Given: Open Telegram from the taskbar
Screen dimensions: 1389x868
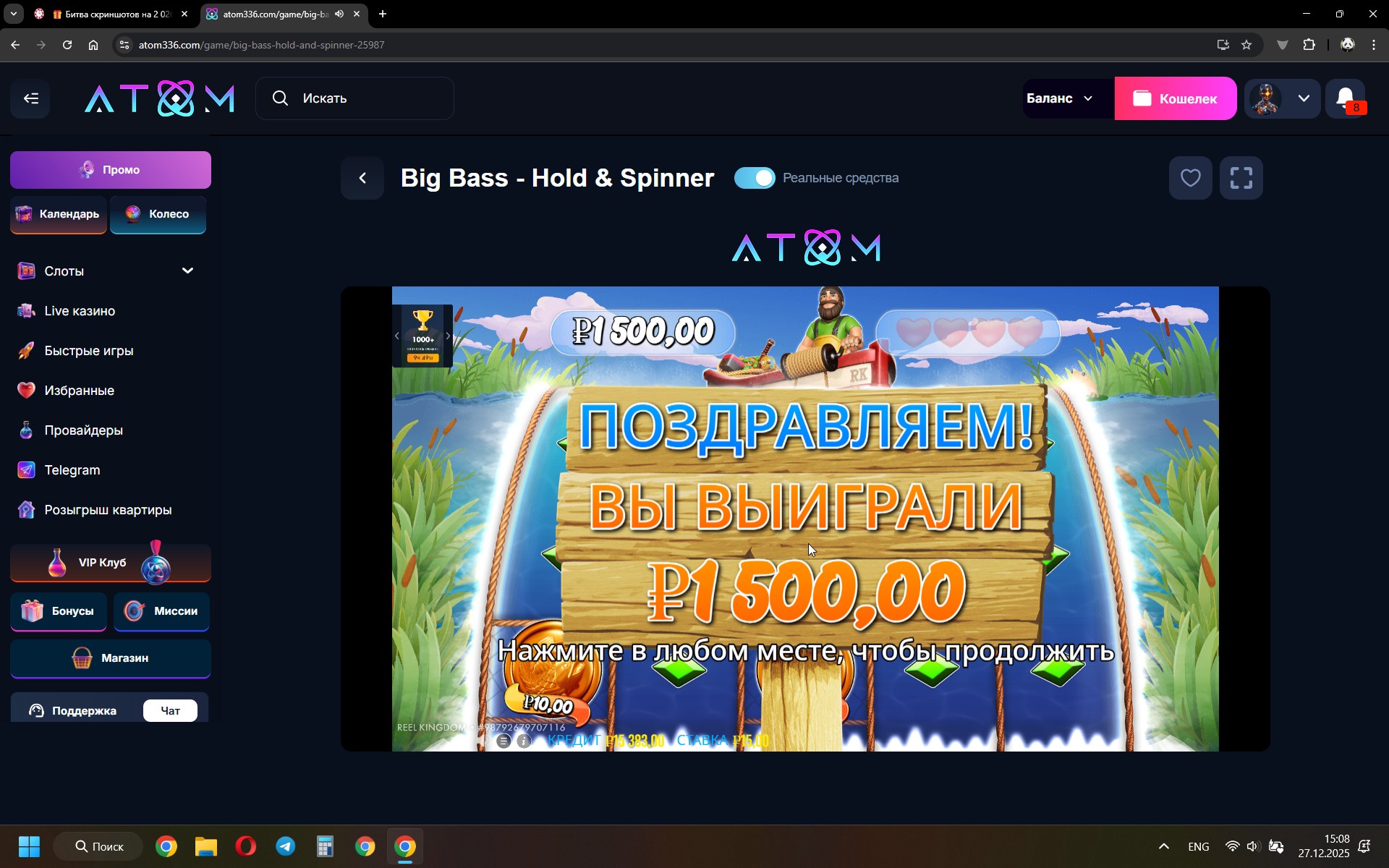Looking at the screenshot, I should click(x=286, y=846).
